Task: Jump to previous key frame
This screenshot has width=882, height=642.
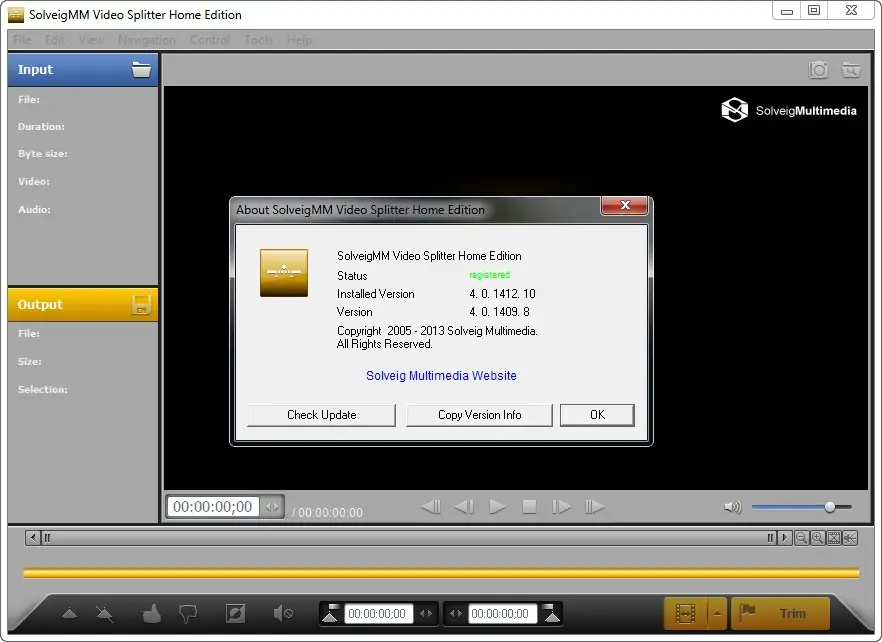Action: click(431, 507)
